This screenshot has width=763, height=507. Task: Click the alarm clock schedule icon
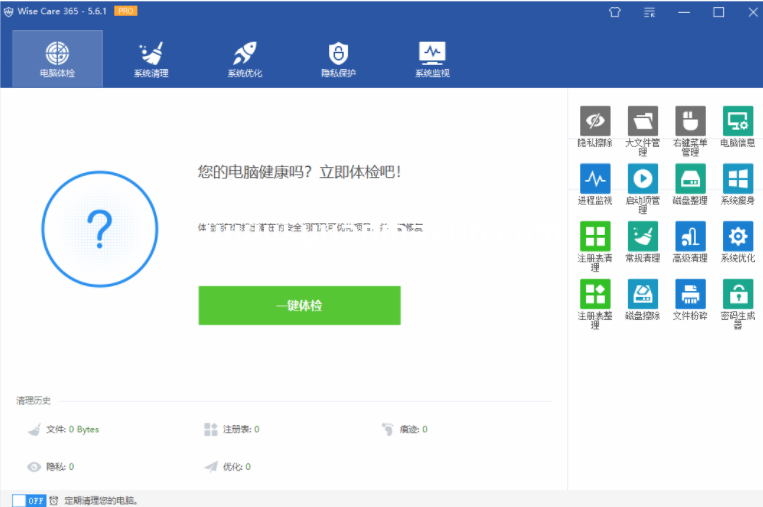[54, 500]
